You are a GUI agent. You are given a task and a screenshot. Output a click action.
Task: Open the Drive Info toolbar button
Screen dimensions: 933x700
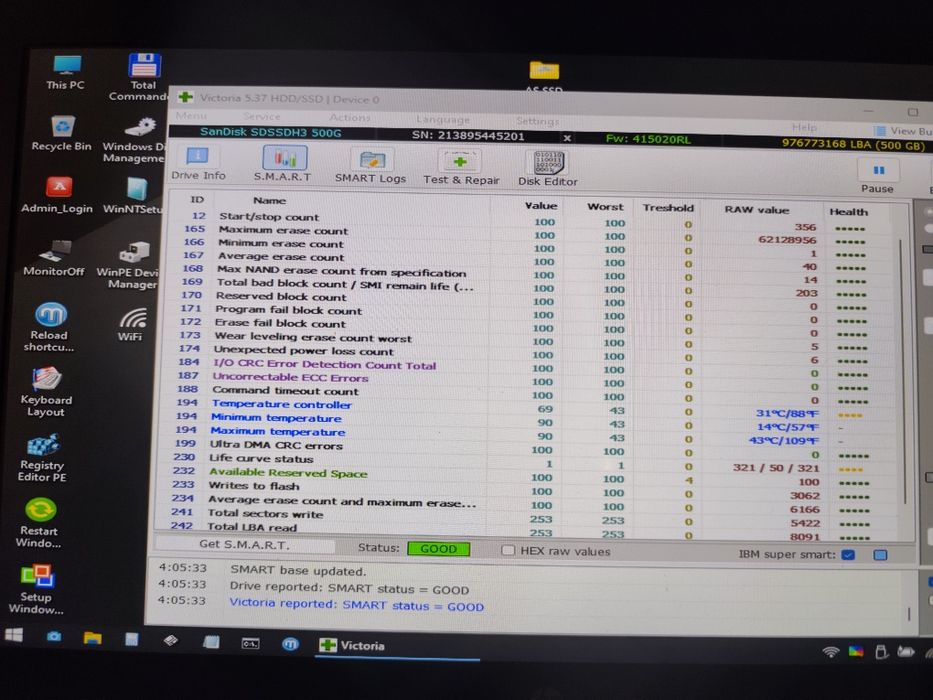pos(198,163)
